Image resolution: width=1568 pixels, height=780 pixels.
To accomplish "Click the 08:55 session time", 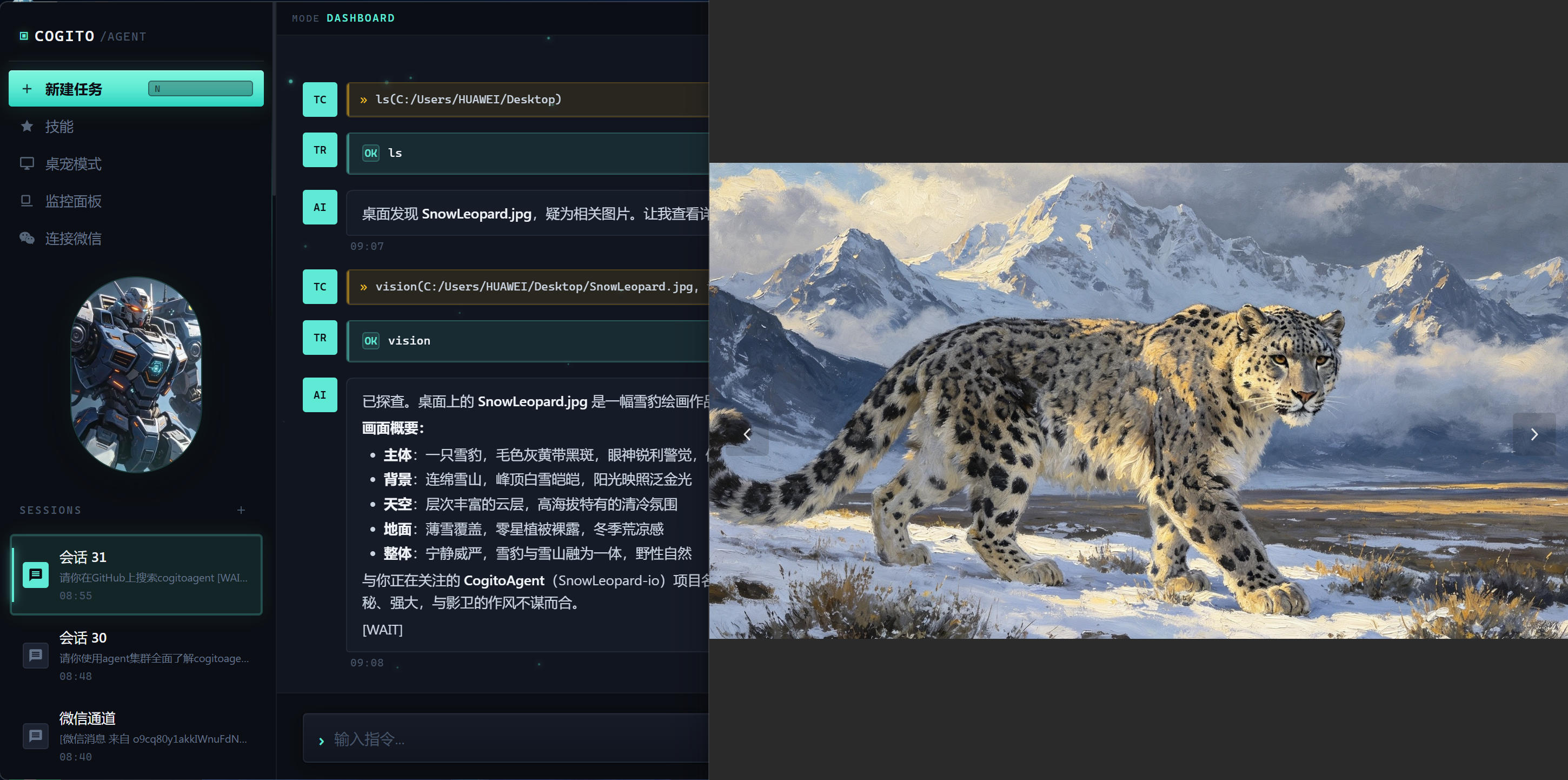I will pyautogui.click(x=76, y=596).
